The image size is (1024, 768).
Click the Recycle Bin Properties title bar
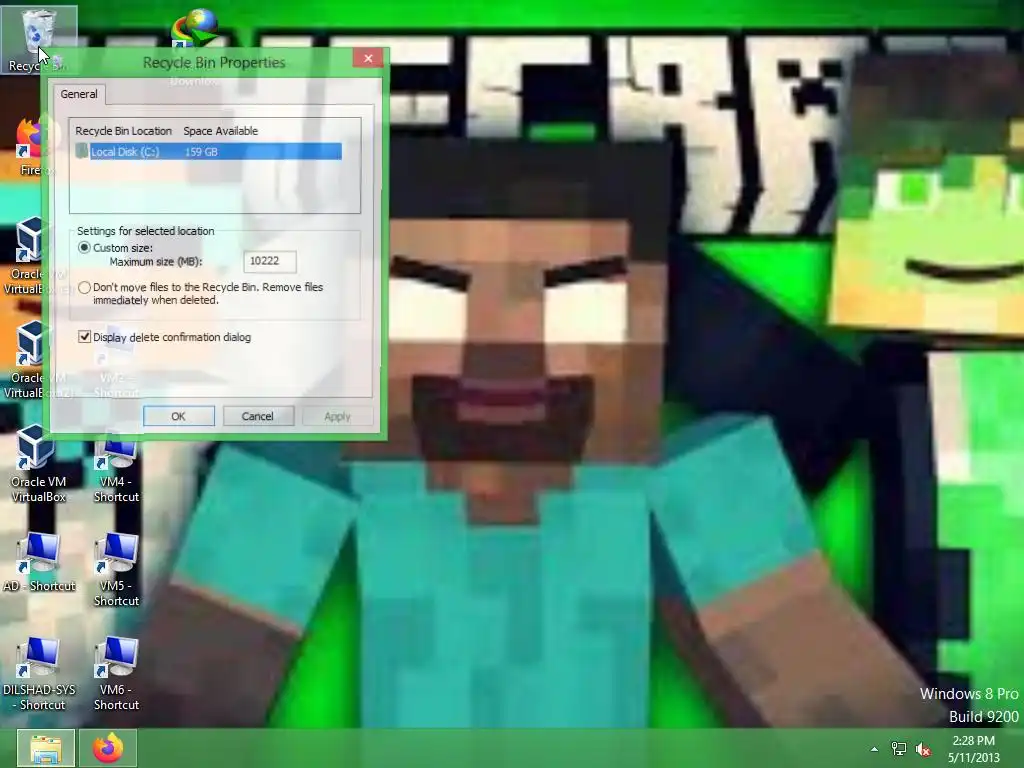(x=214, y=62)
